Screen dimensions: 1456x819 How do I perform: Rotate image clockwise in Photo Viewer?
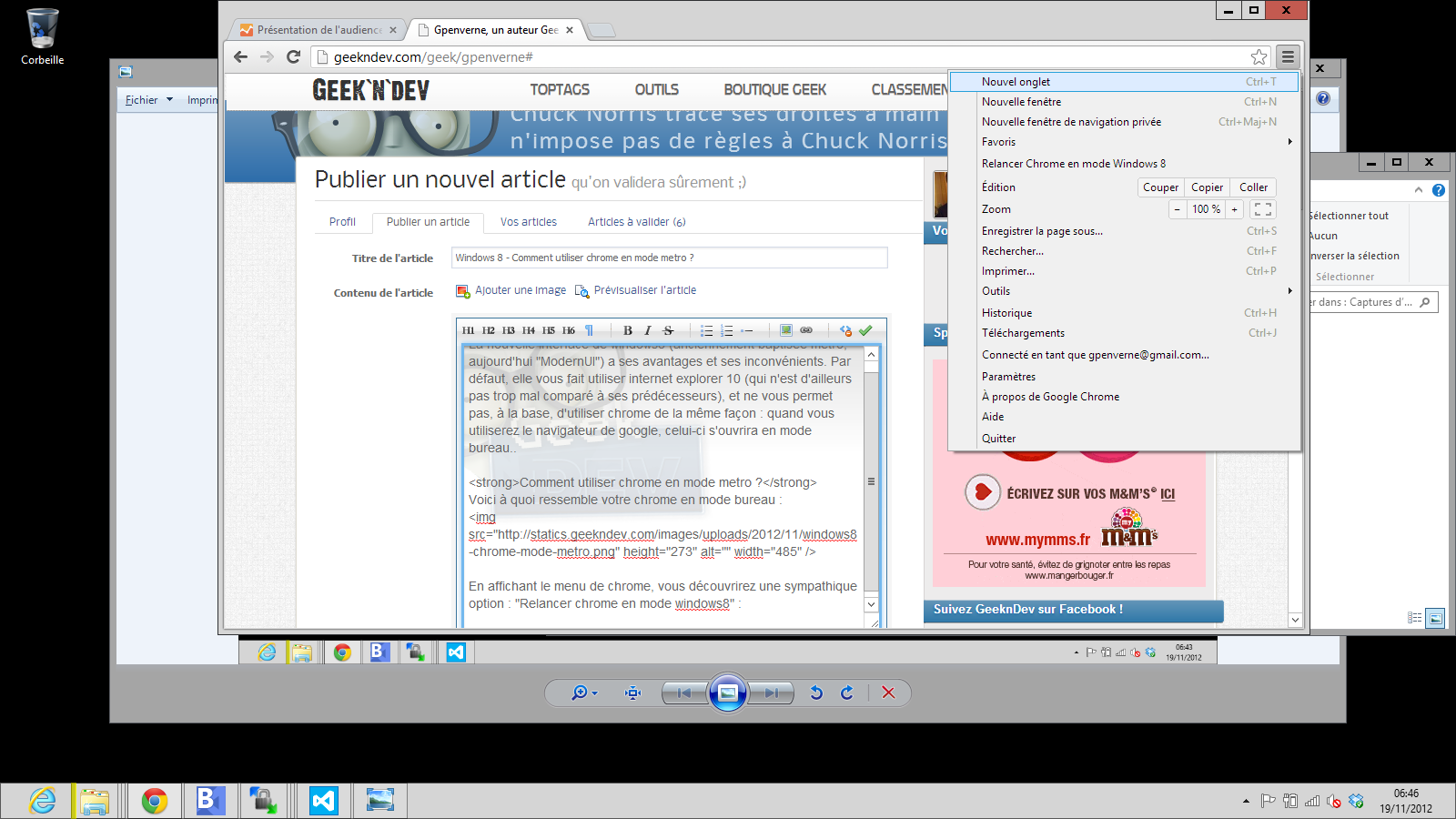pos(847,693)
